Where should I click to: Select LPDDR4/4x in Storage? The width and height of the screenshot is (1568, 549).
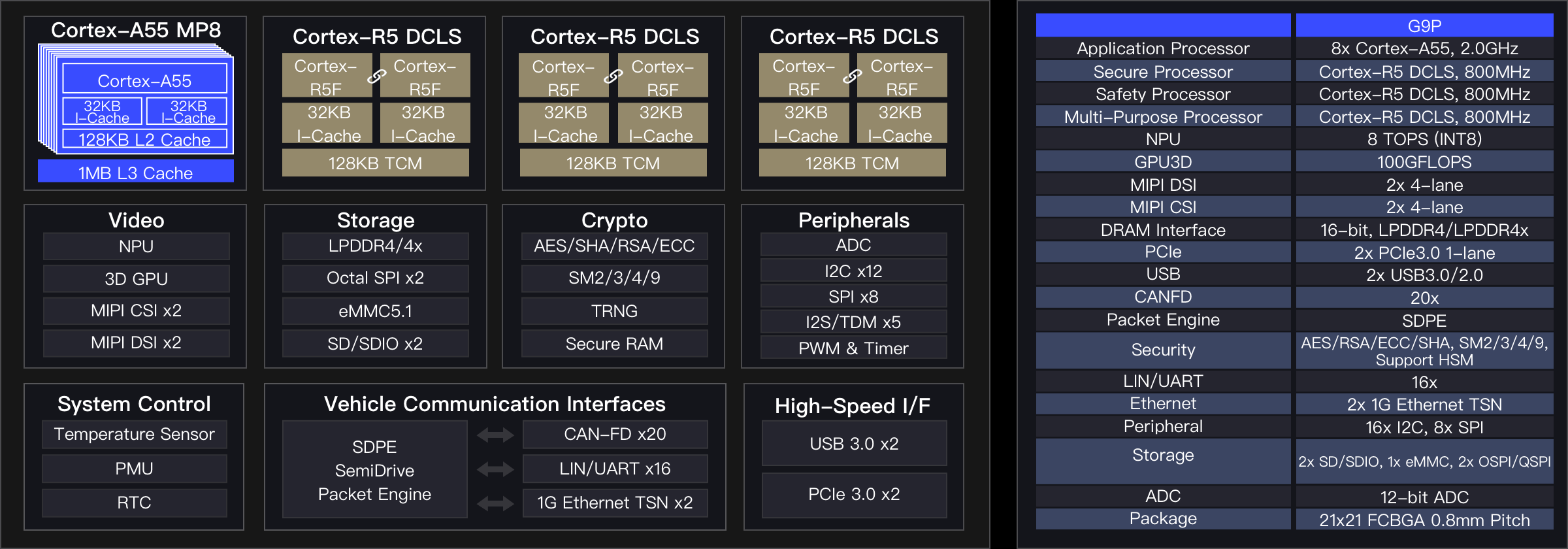[375, 246]
